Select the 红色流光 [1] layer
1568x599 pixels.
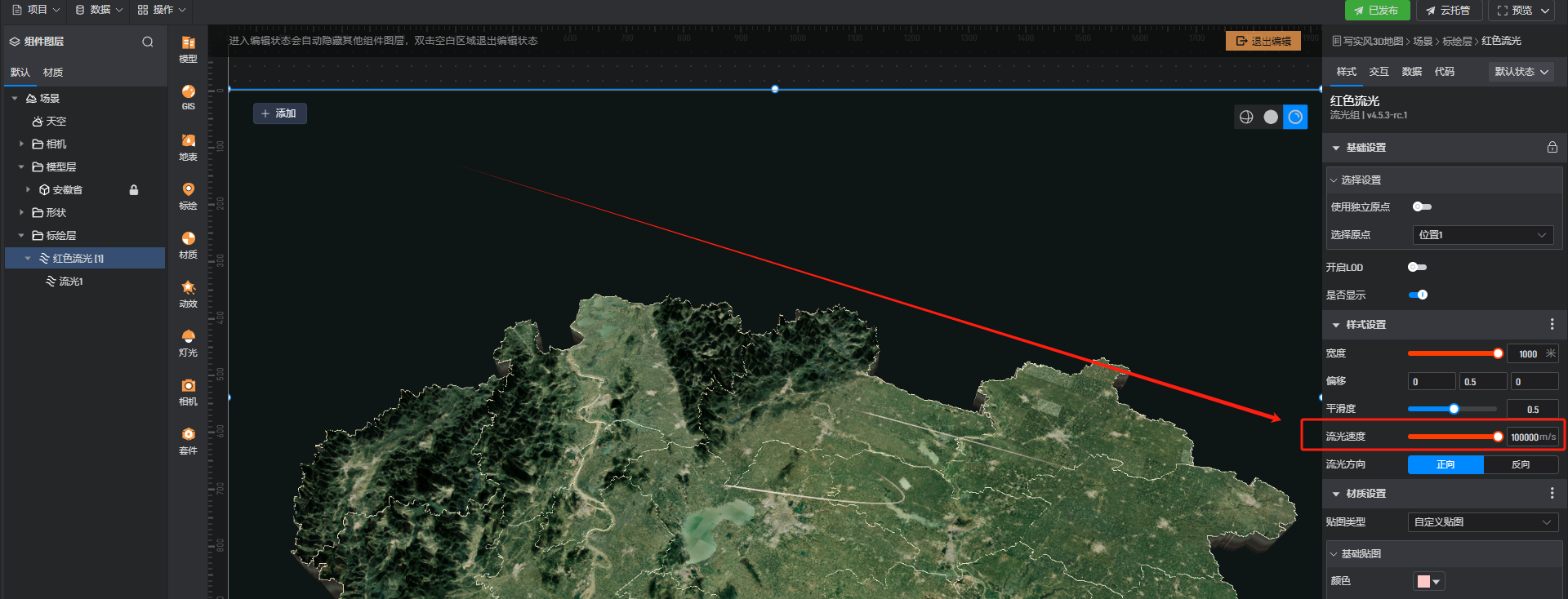[85, 259]
